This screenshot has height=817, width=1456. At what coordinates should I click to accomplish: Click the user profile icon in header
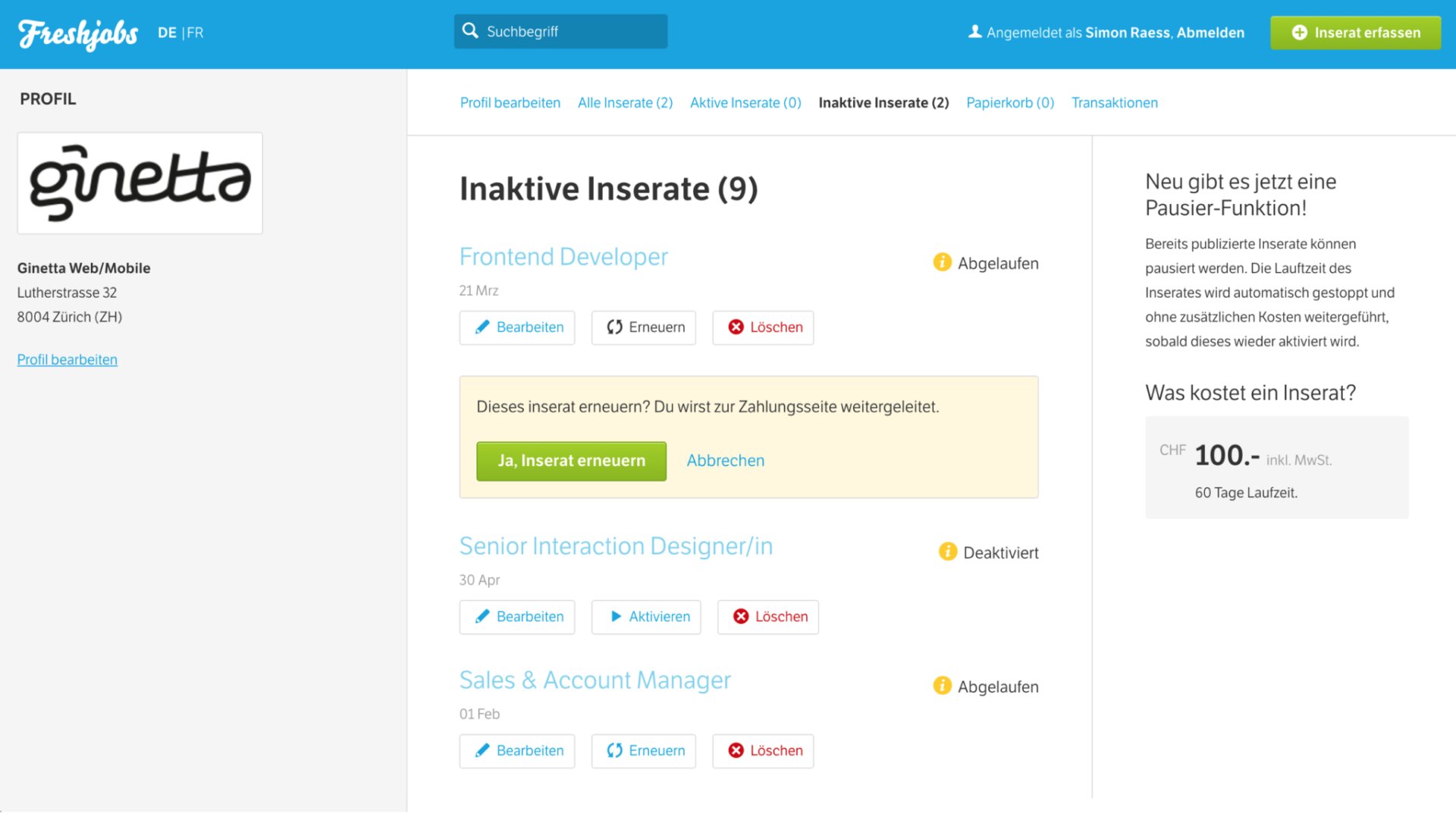click(974, 32)
